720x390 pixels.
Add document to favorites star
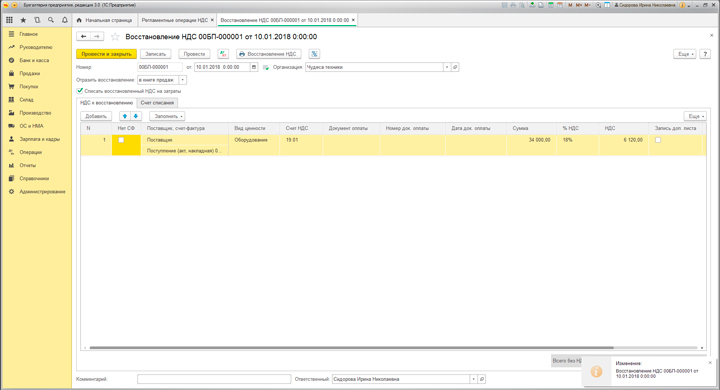click(x=115, y=37)
